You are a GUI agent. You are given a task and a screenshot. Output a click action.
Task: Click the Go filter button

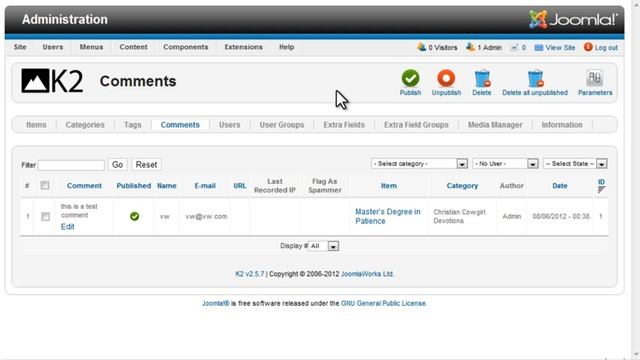(118, 164)
